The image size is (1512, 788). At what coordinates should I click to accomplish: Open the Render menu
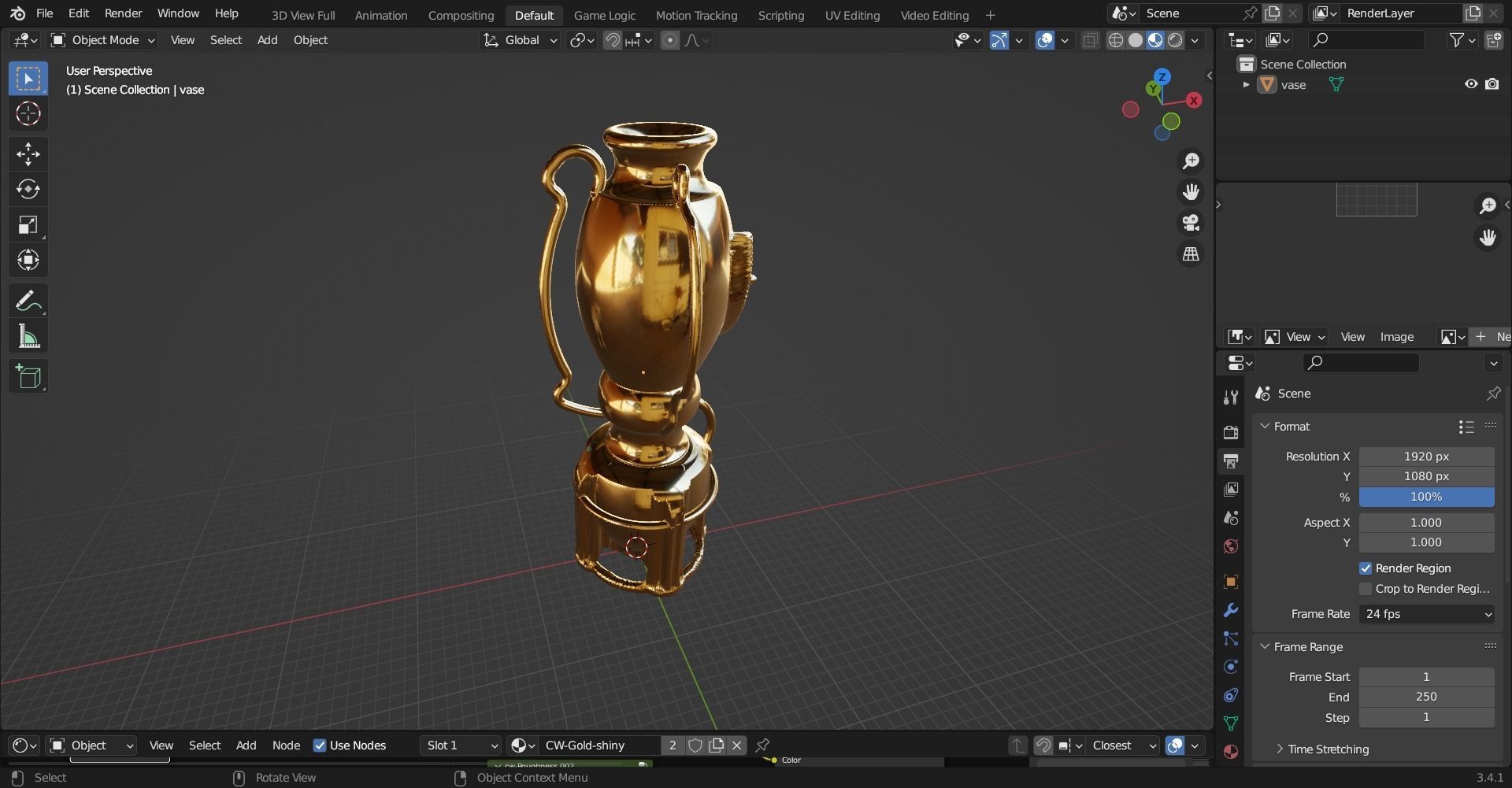[124, 13]
